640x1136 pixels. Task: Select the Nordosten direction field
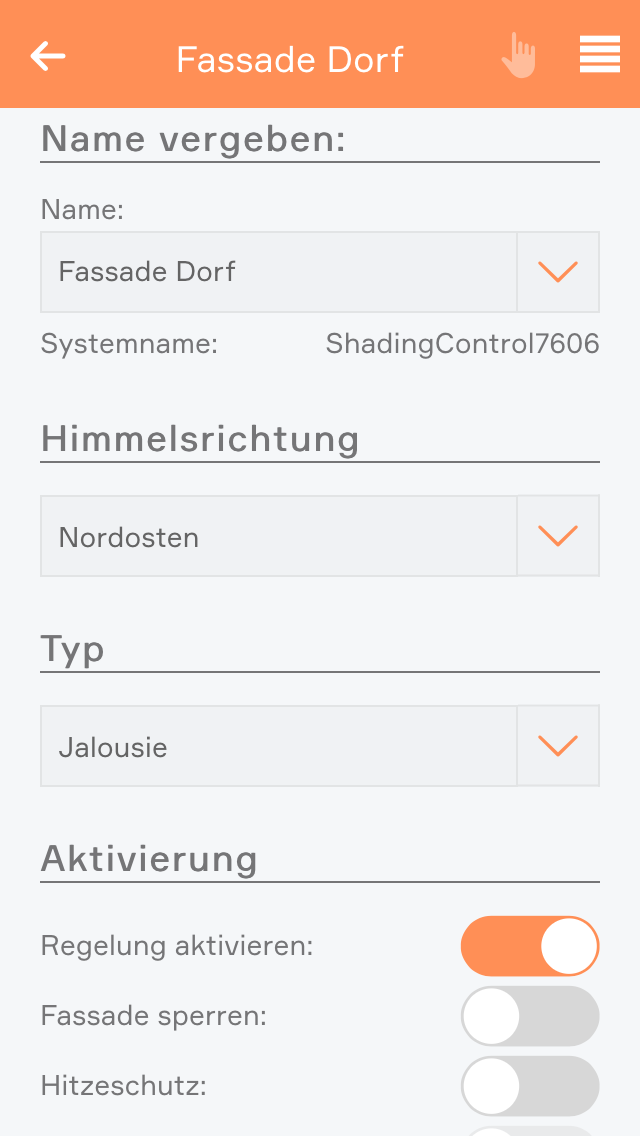(278, 536)
